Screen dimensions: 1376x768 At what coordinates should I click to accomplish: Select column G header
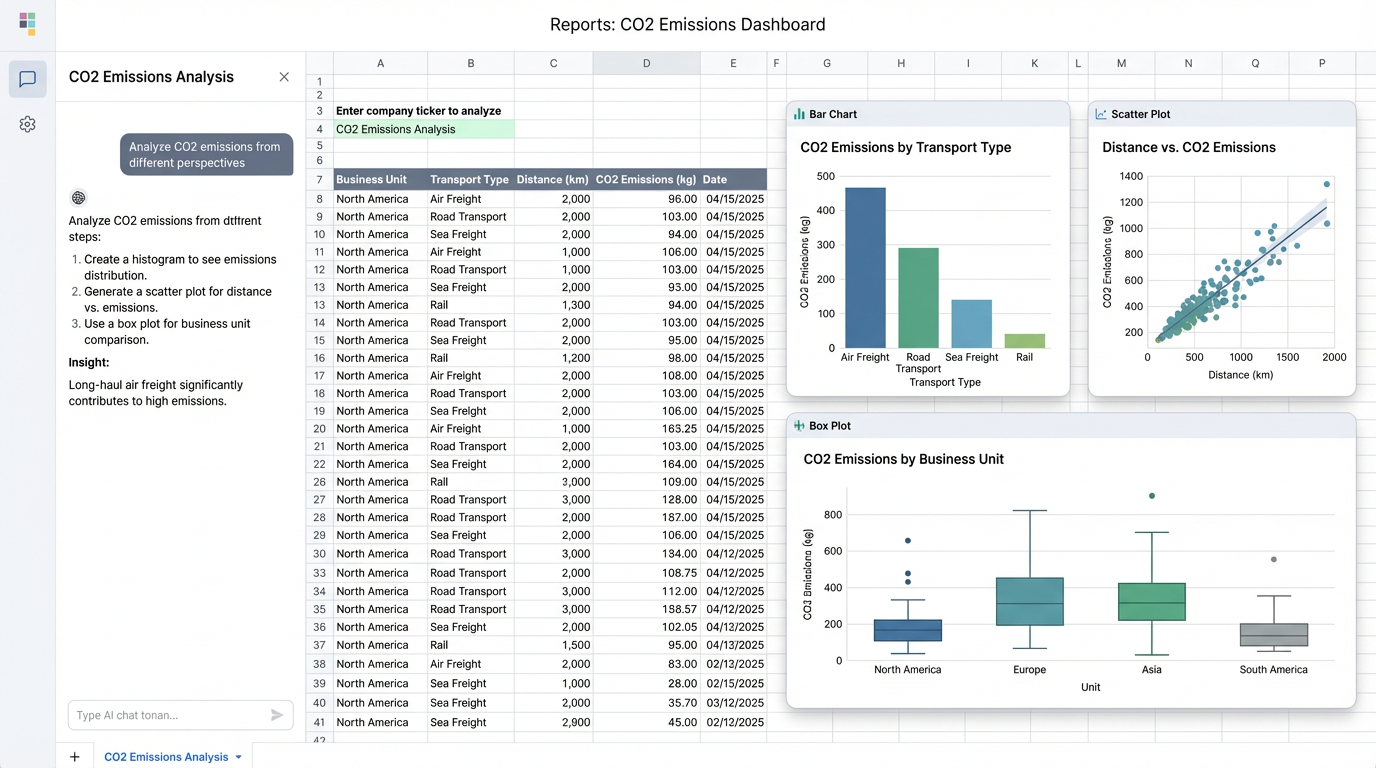click(x=827, y=63)
